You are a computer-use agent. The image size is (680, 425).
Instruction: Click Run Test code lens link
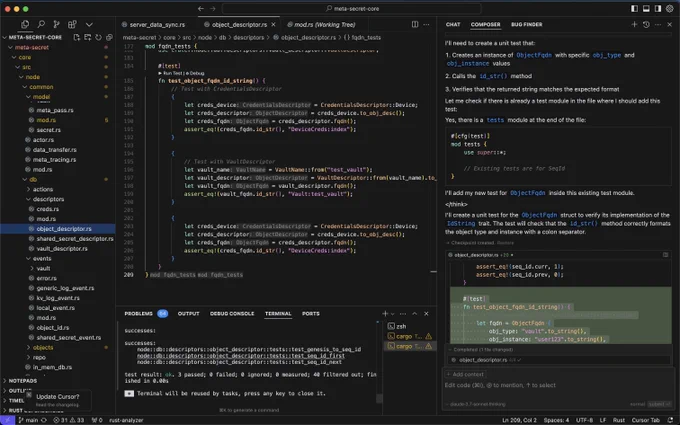click(172, 73)
